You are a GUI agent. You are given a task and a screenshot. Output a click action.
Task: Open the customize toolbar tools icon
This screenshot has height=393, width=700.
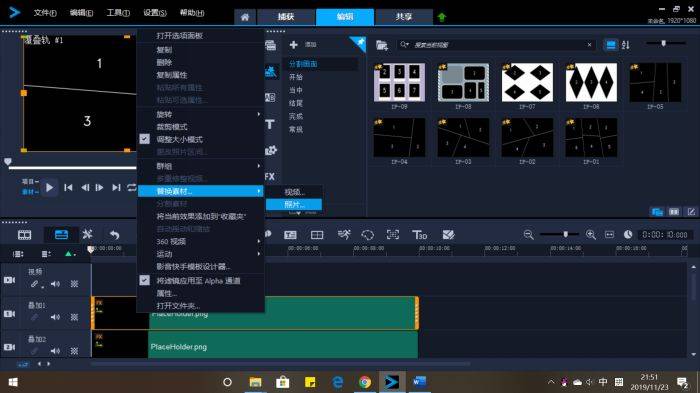(88, 234)
